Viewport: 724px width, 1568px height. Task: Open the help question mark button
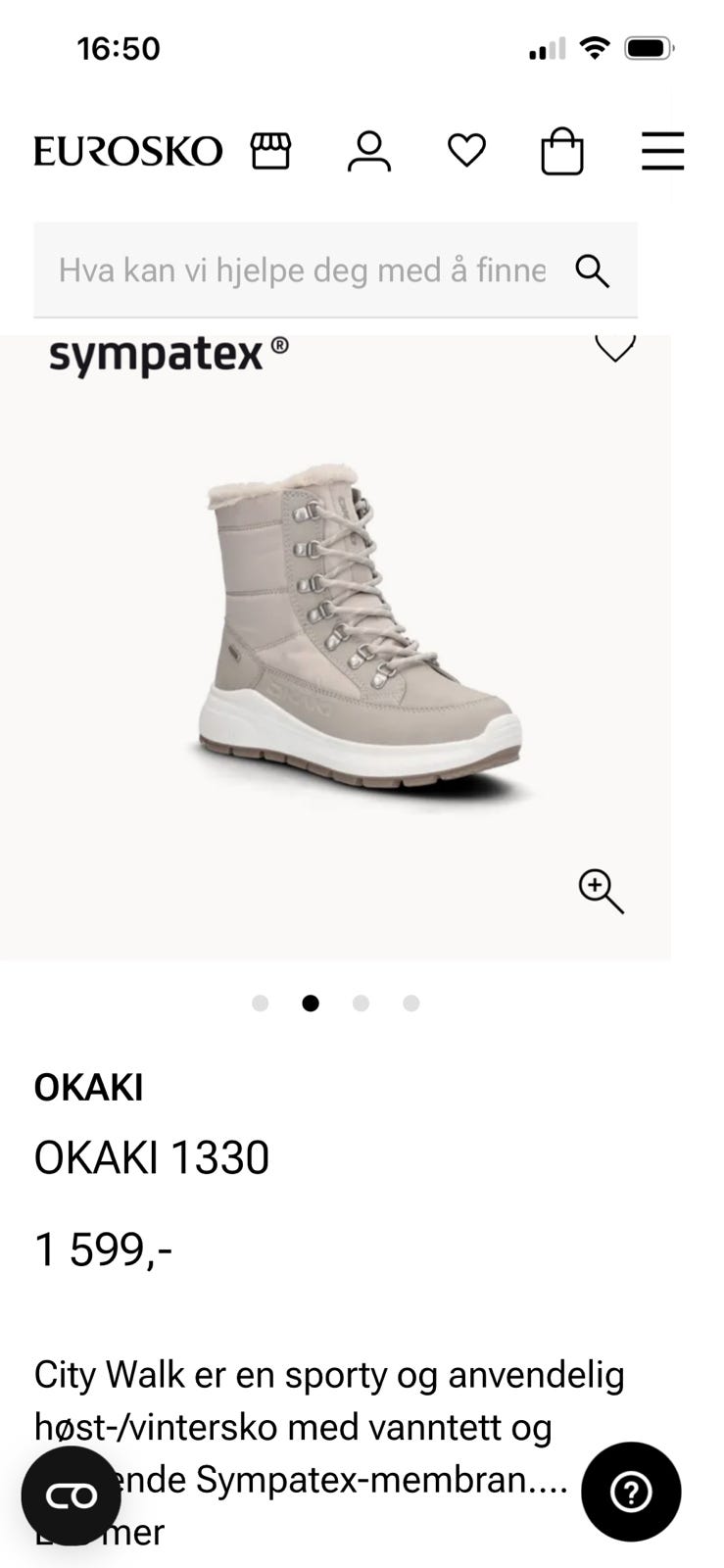click(631, 1493)
